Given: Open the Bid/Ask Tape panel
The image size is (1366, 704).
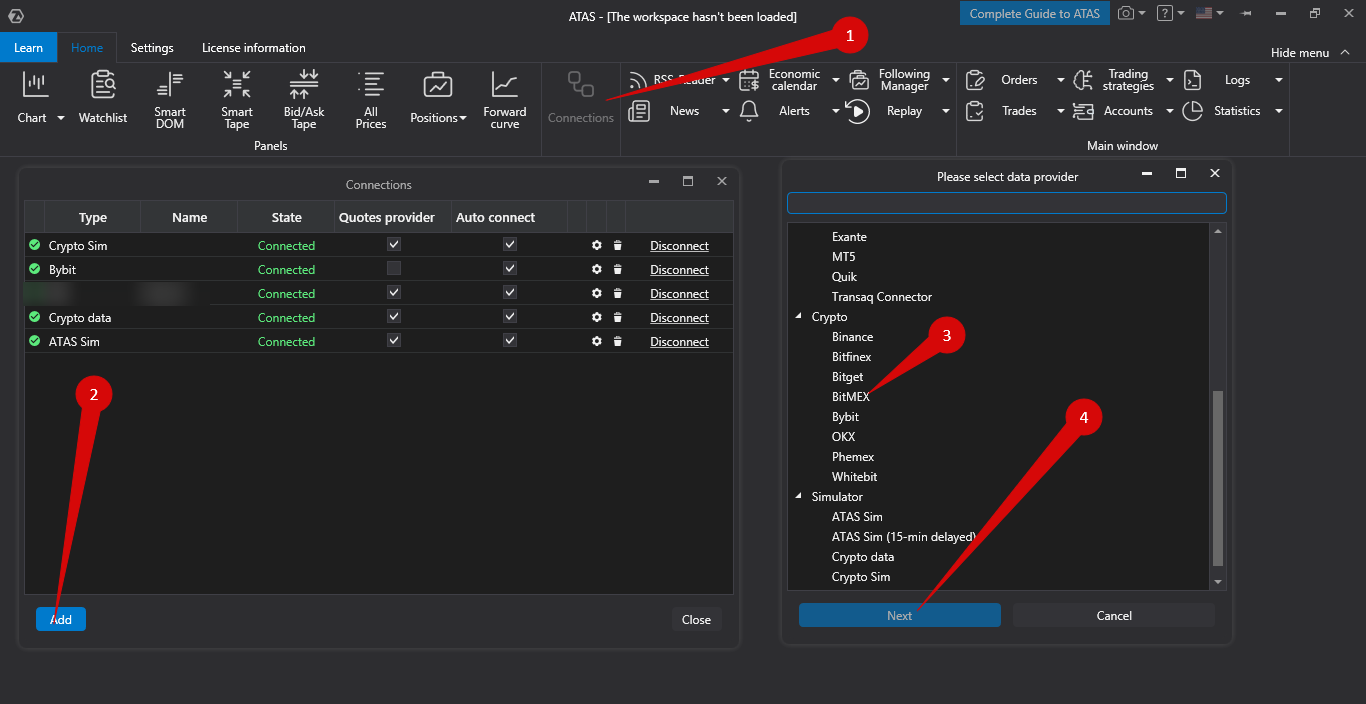Looking at the screenshot, I should pos(304,99).
